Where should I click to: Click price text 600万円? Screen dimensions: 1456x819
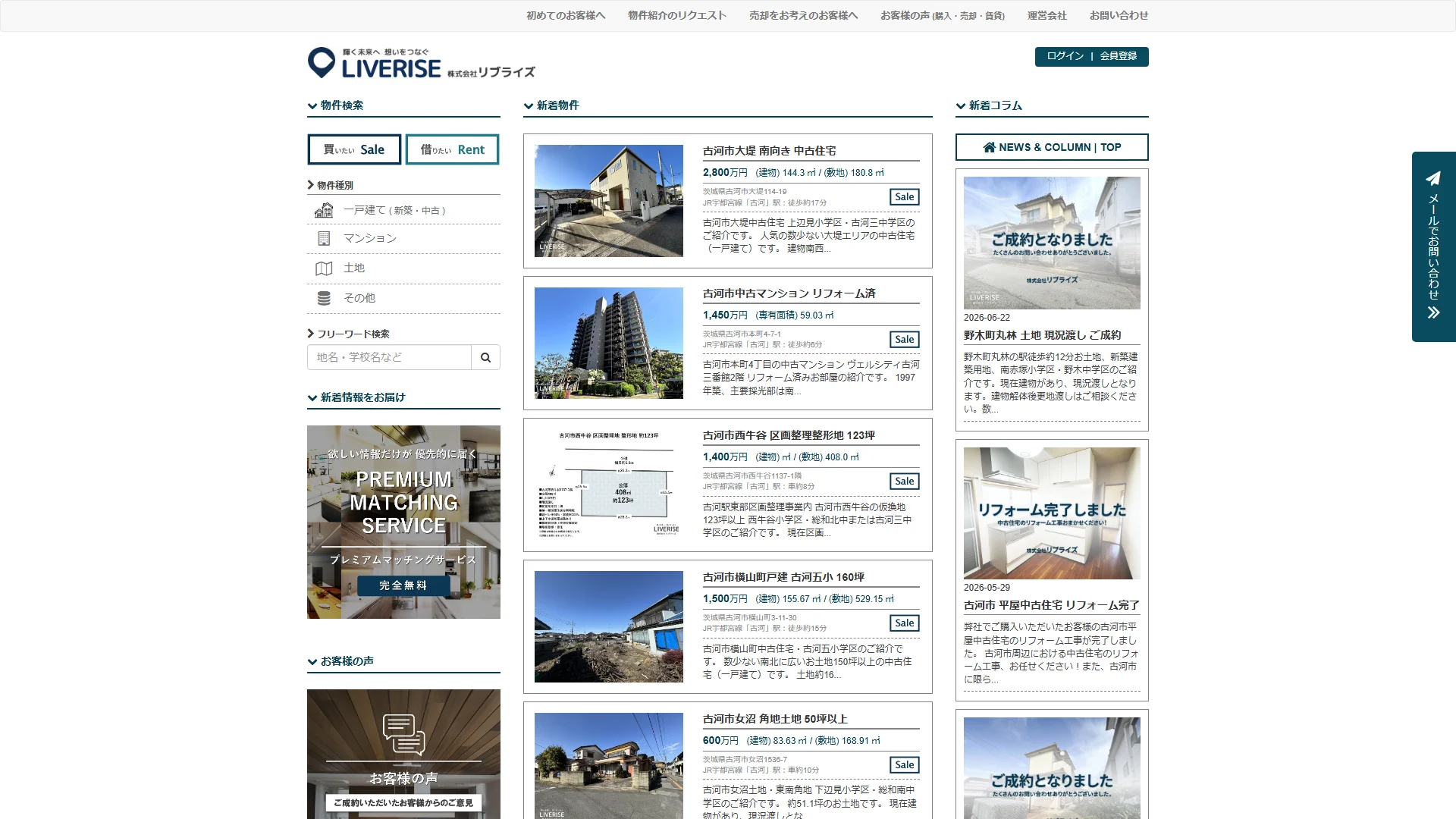pos(720,741)
